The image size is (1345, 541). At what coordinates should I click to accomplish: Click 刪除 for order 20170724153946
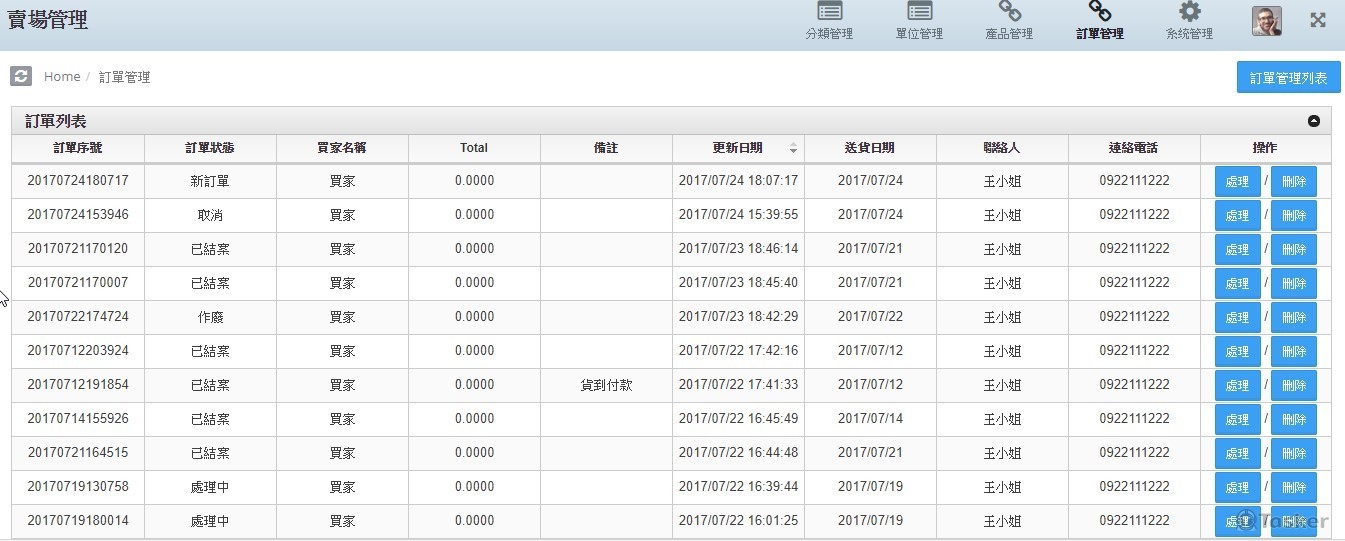coord(1293,216)
